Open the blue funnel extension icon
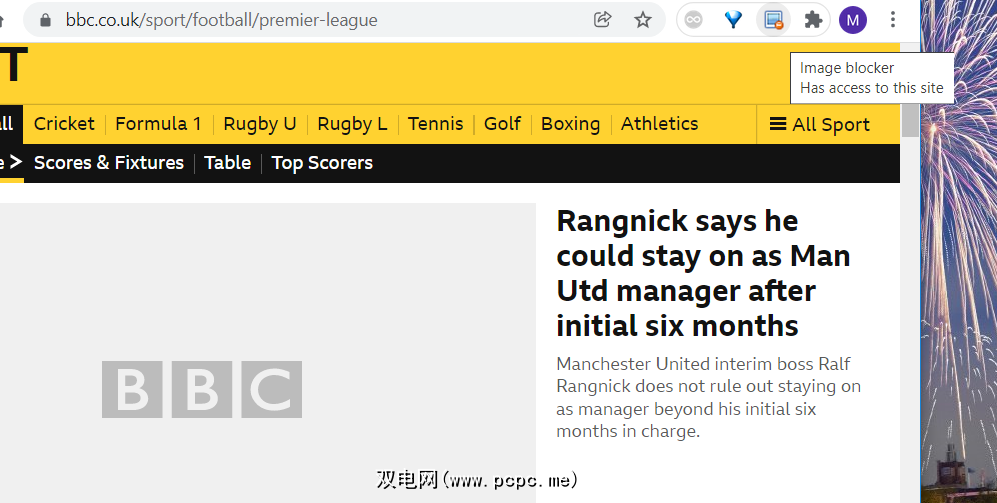Viewport: 997px width, 503px height. pyautogui.click(x=733, y=20)
